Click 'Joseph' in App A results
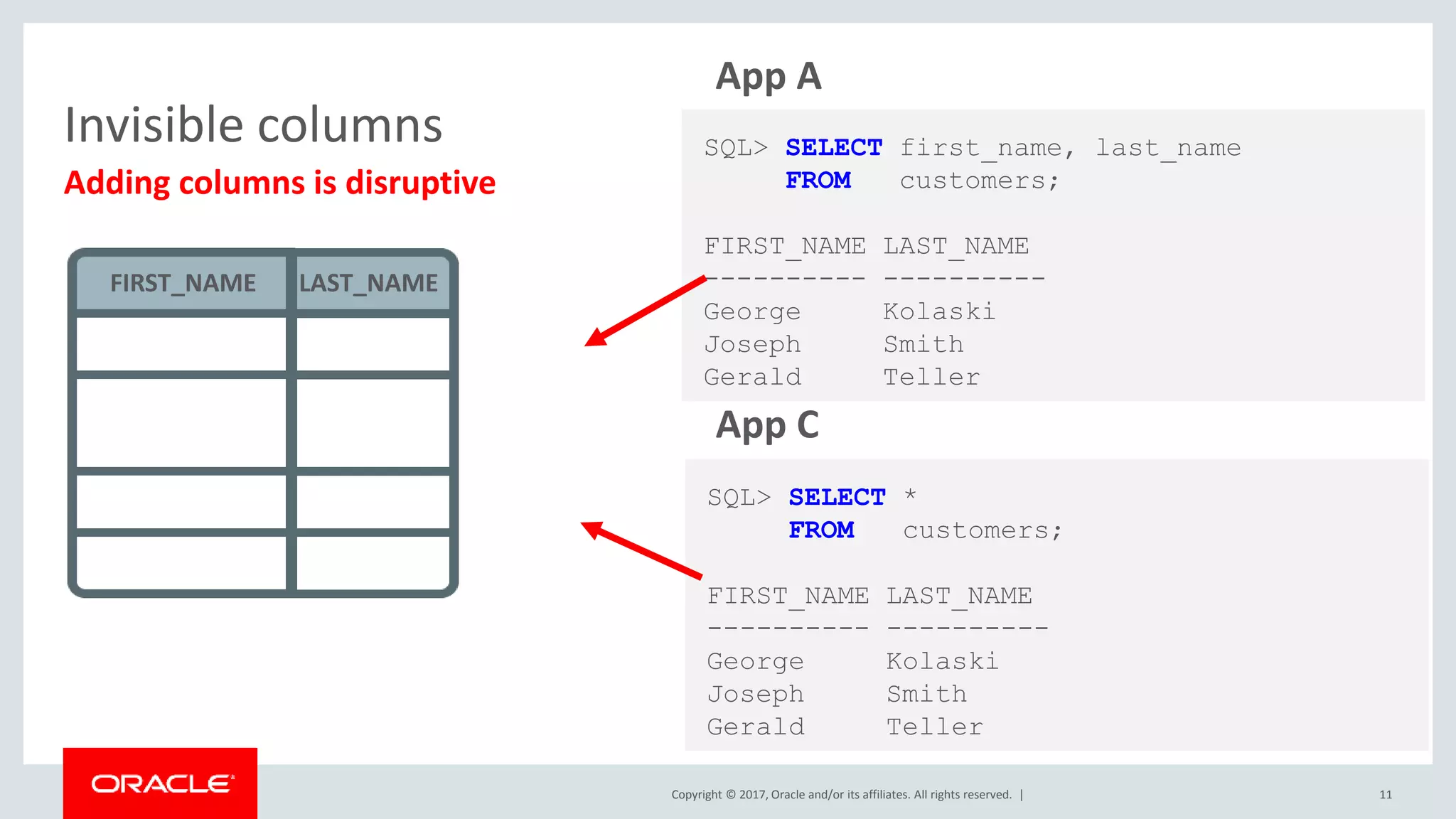 click(x=752, y=345)
